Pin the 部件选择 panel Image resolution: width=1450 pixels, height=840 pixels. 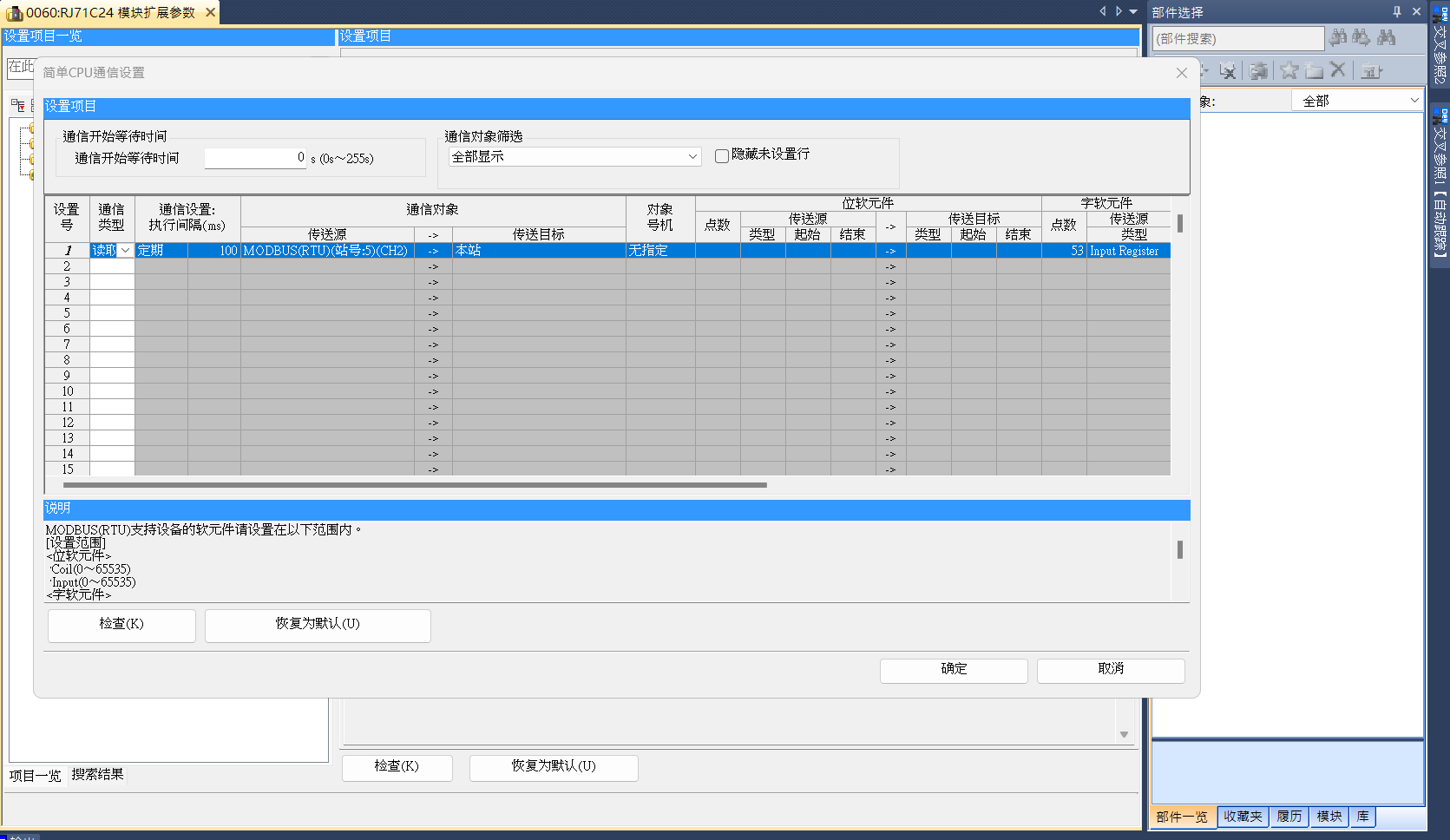pyautogui.click(x=1397, y=11)
